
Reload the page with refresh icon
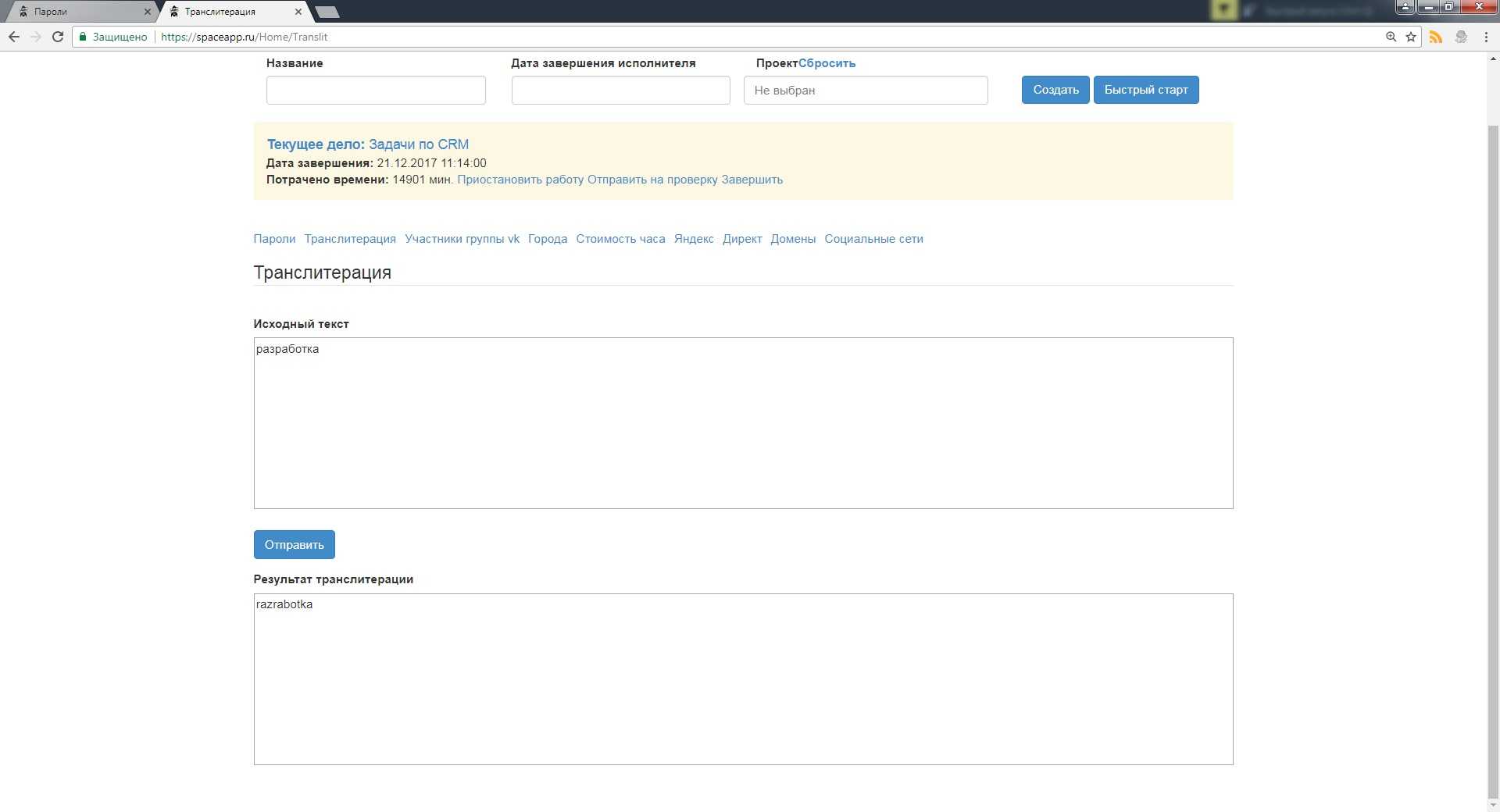58,37
